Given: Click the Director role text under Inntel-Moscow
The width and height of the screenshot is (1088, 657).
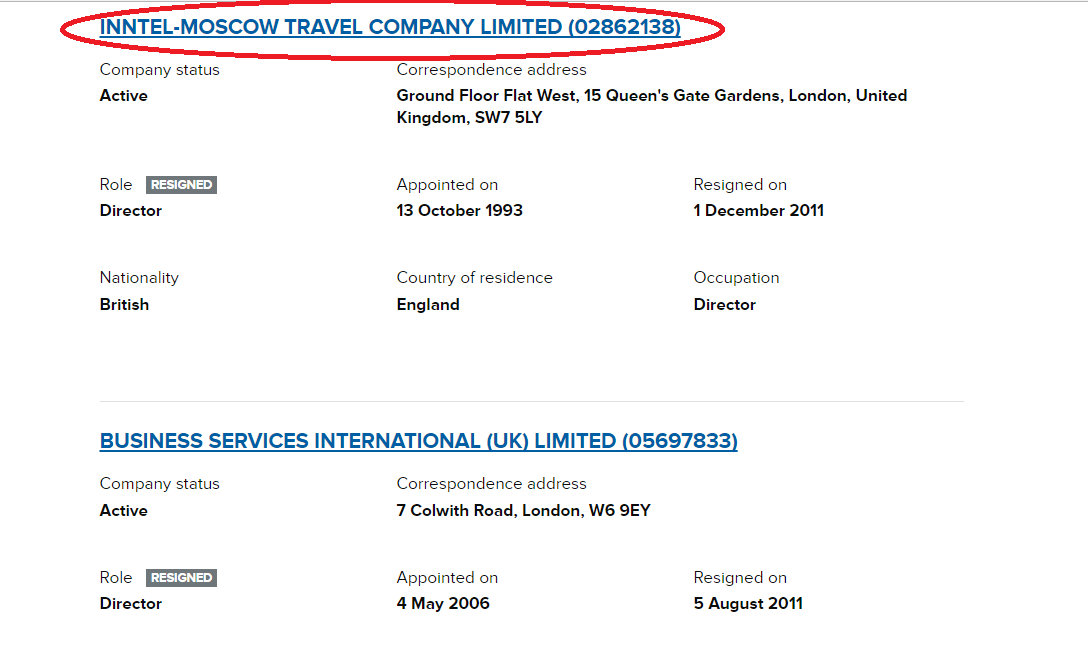Looking at the screenshot, I should tap(130, 211).
